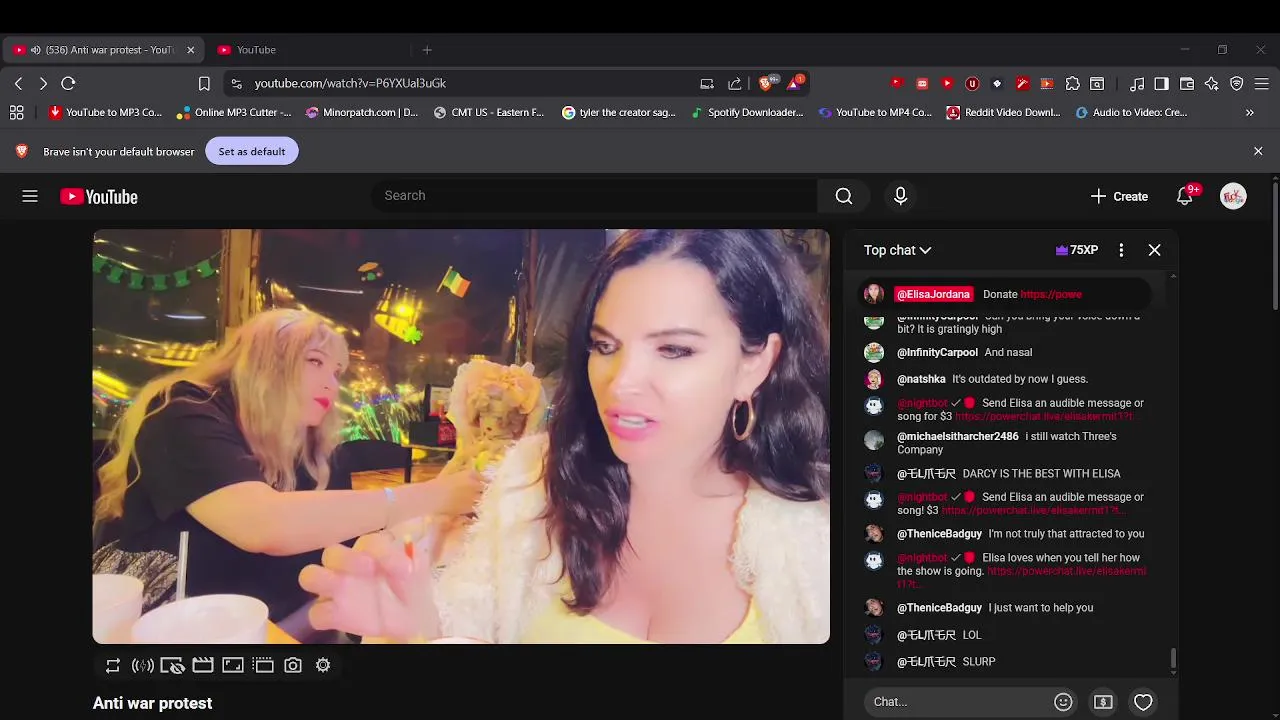
Task: Open the account avatar menu
Action: tap(1233, 196)
